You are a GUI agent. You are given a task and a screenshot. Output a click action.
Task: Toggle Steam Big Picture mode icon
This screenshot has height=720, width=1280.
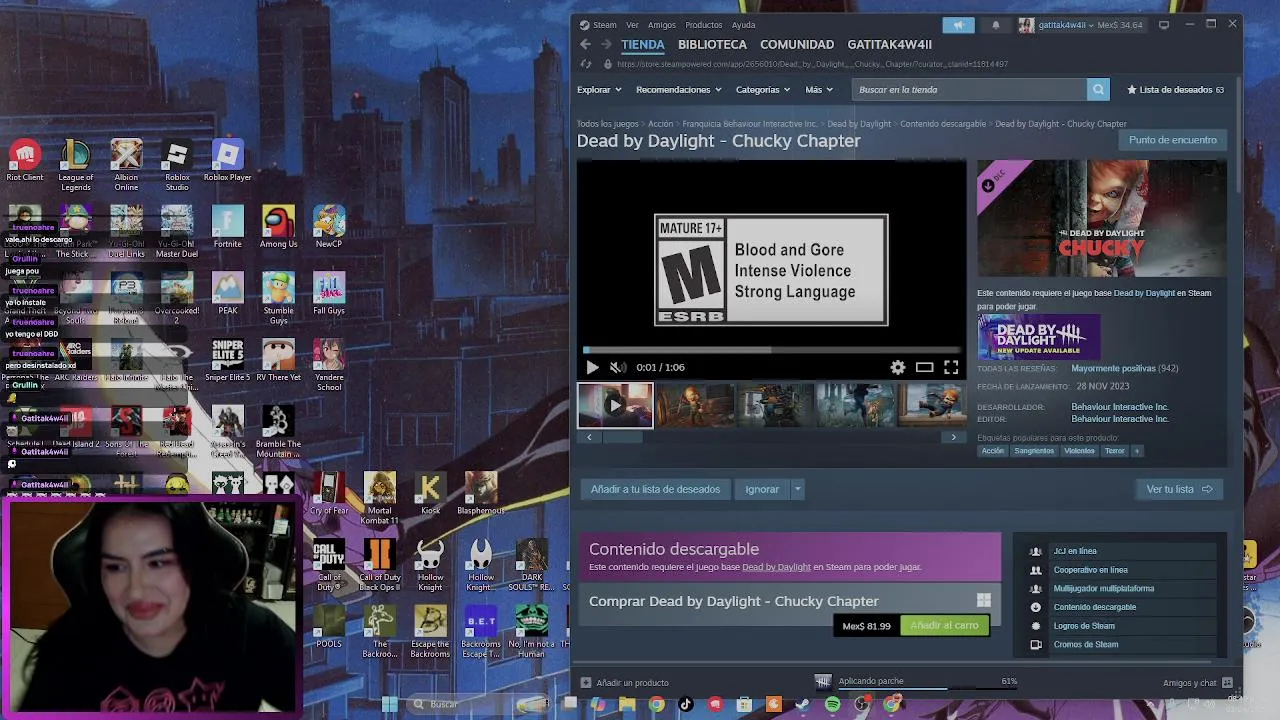pyautogui.click(x=1164, y=25)
